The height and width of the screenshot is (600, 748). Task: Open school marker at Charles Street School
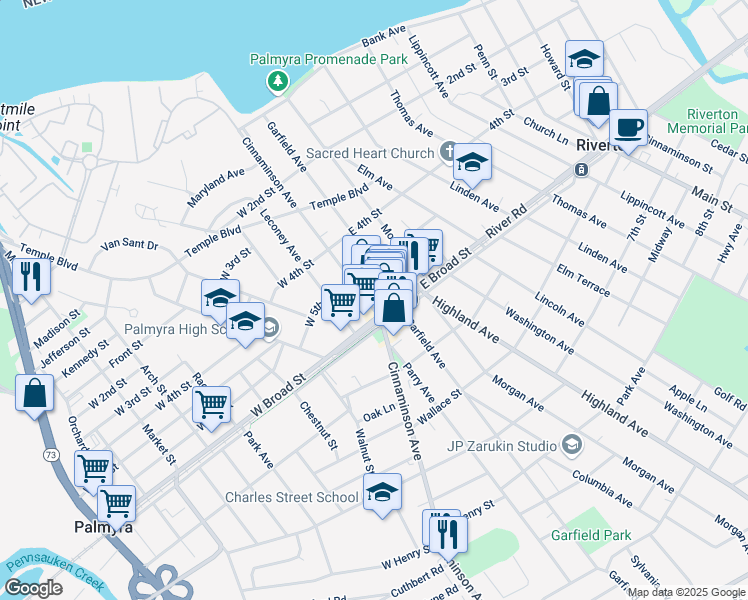pyautogui.click(x=382, y=493)
